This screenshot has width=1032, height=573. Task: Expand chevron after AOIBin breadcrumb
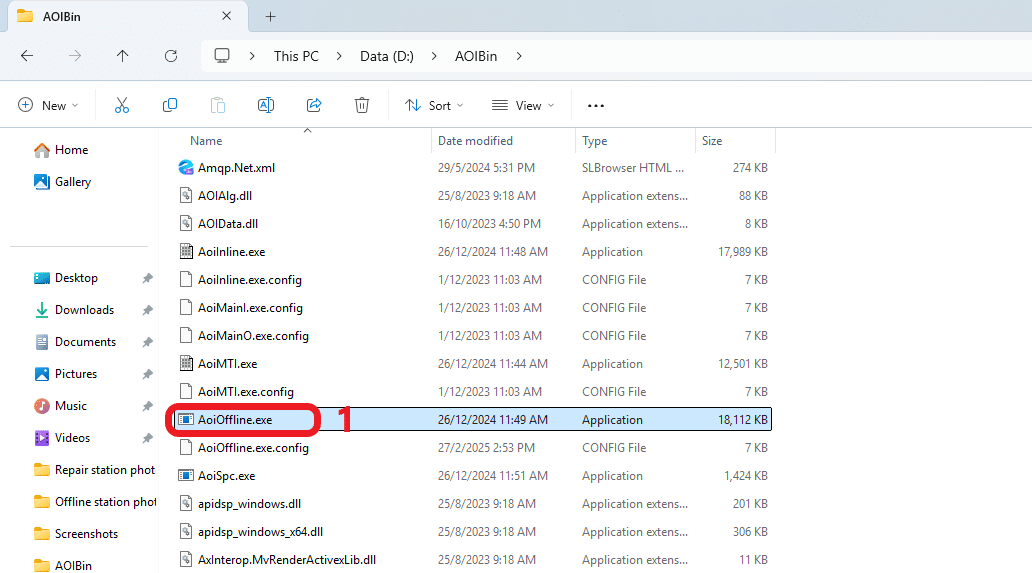click(519, 56)
